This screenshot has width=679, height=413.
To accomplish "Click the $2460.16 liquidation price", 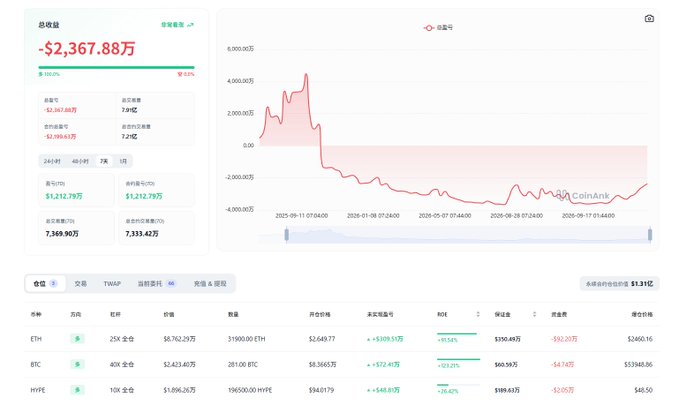I will pos(640,339).
